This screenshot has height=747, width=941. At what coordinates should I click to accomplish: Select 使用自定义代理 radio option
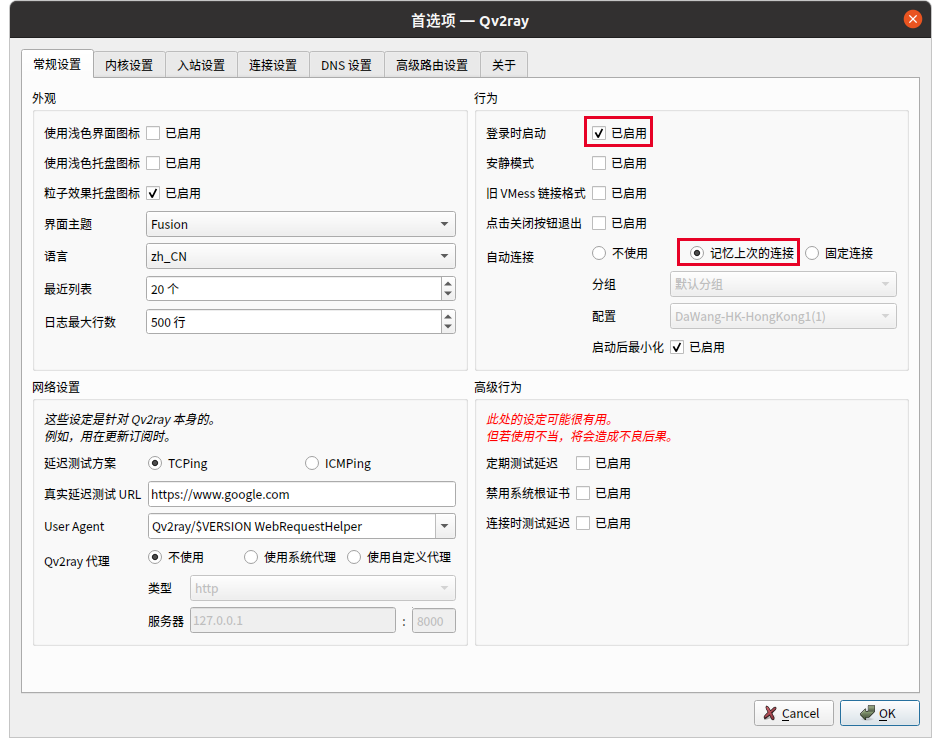pyautogui.click(x=354, y=557)
